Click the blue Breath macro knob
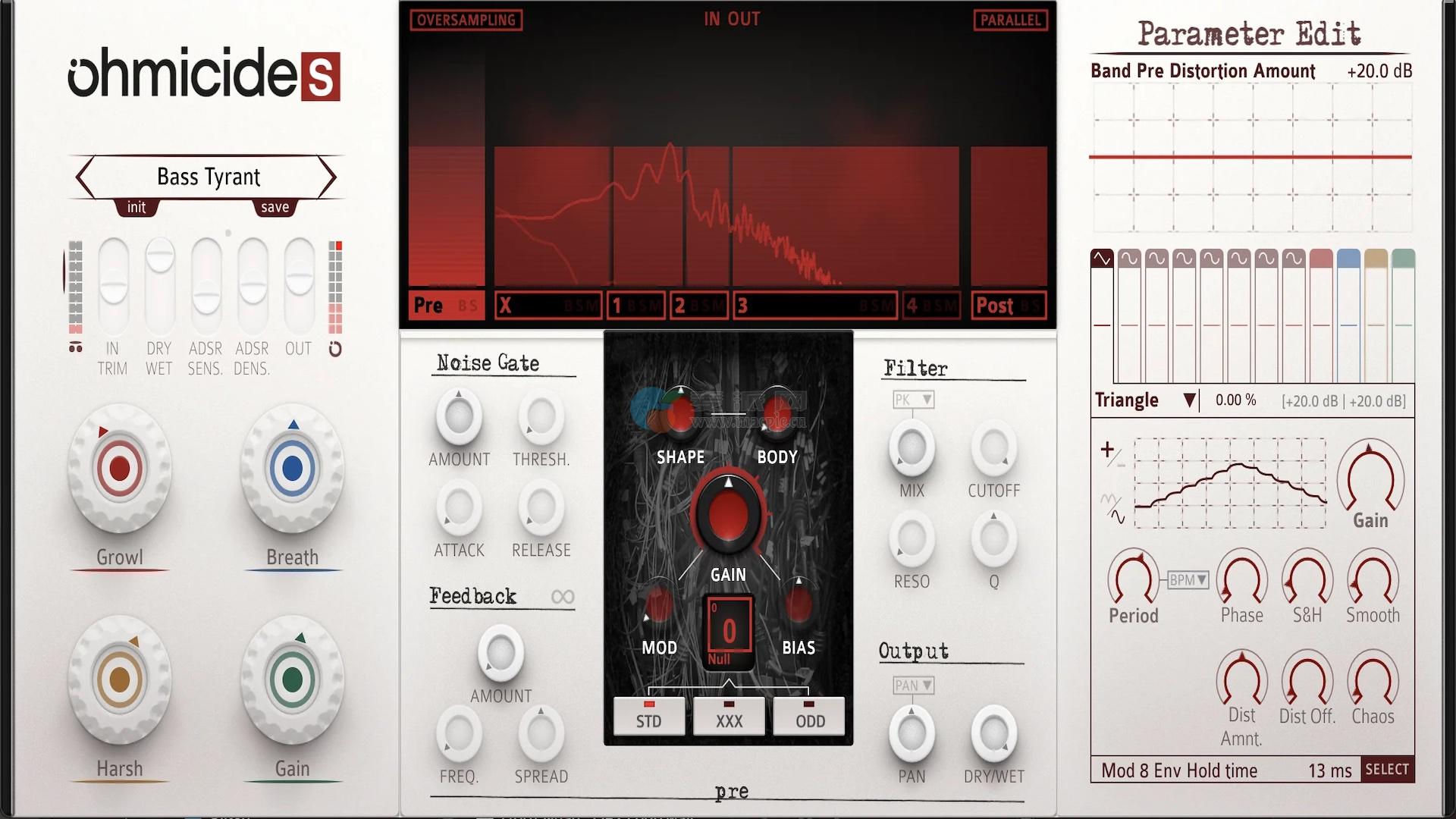This screenshot has height=819, width=1456. pyautogui.click(x=292, y=469)
